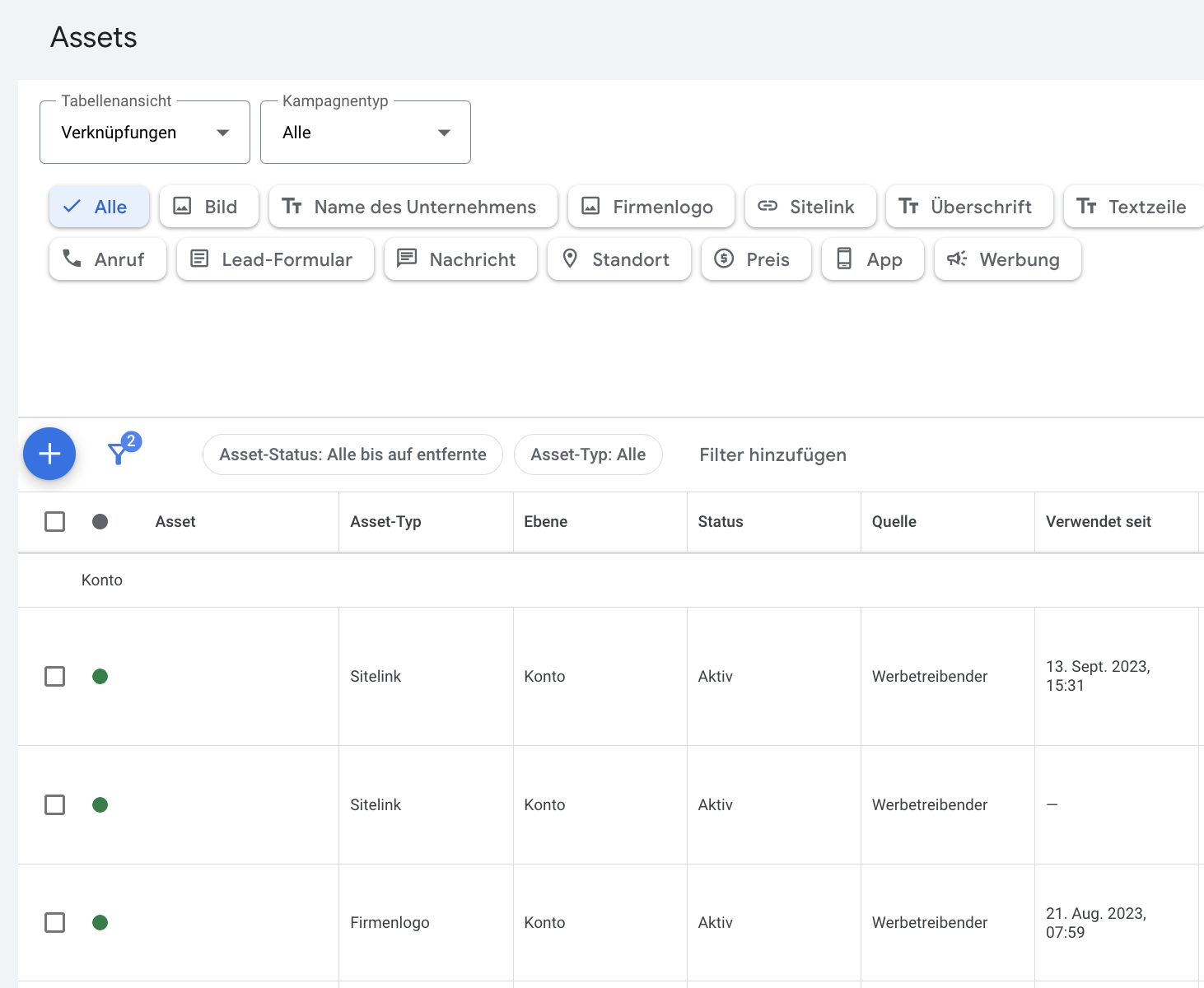1204x988 pixels.
Task: Click Werbetreibender in the Firmenlogo row
Action: pyautogui.click(x=930, y=923)
